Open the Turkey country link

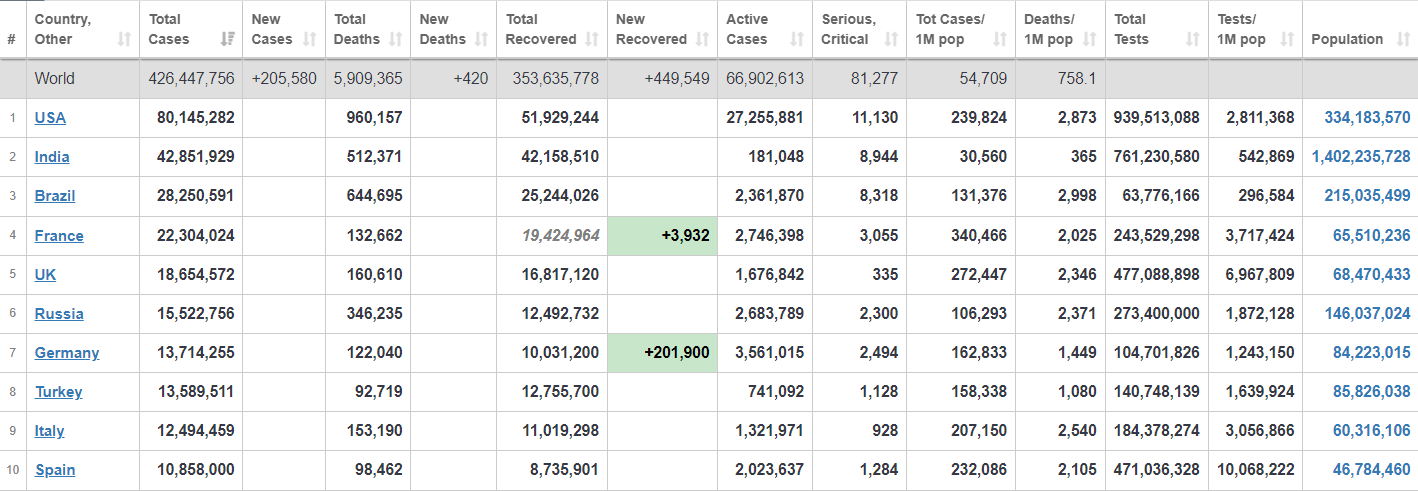coord(58,392)
